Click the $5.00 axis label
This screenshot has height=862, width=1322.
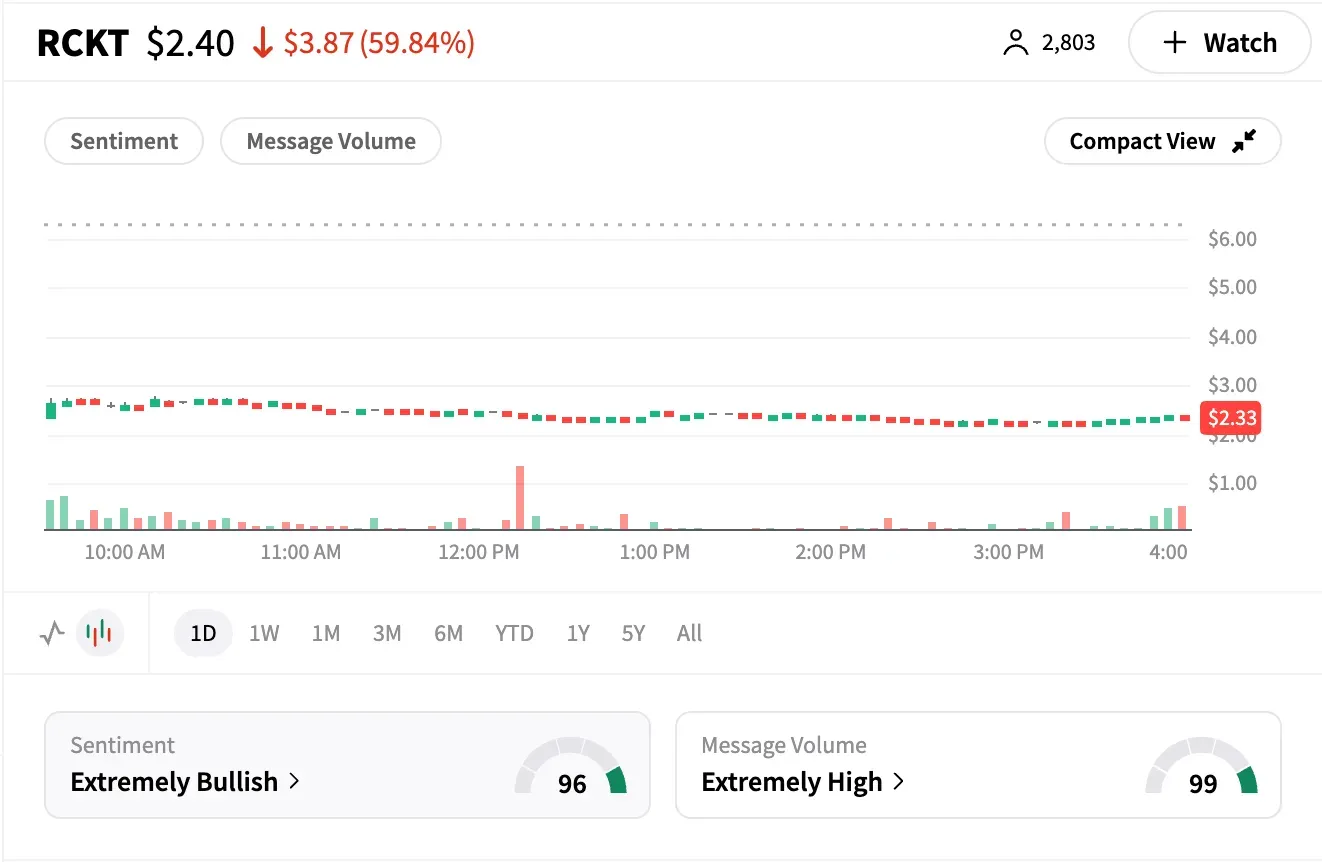(x=1232, y=287)
